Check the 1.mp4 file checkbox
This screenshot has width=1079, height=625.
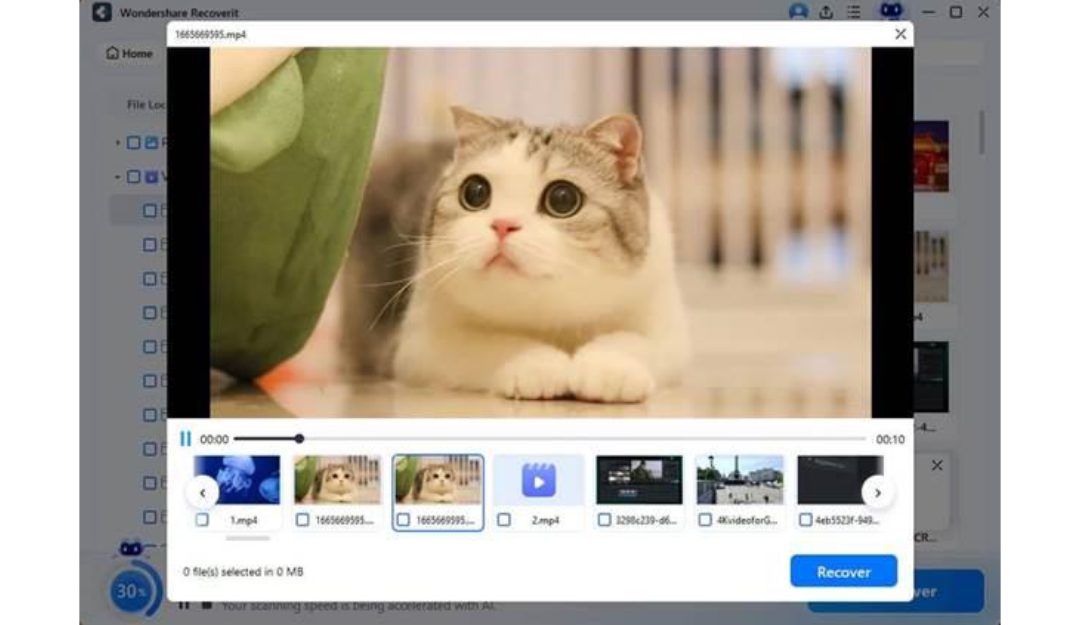202,520
